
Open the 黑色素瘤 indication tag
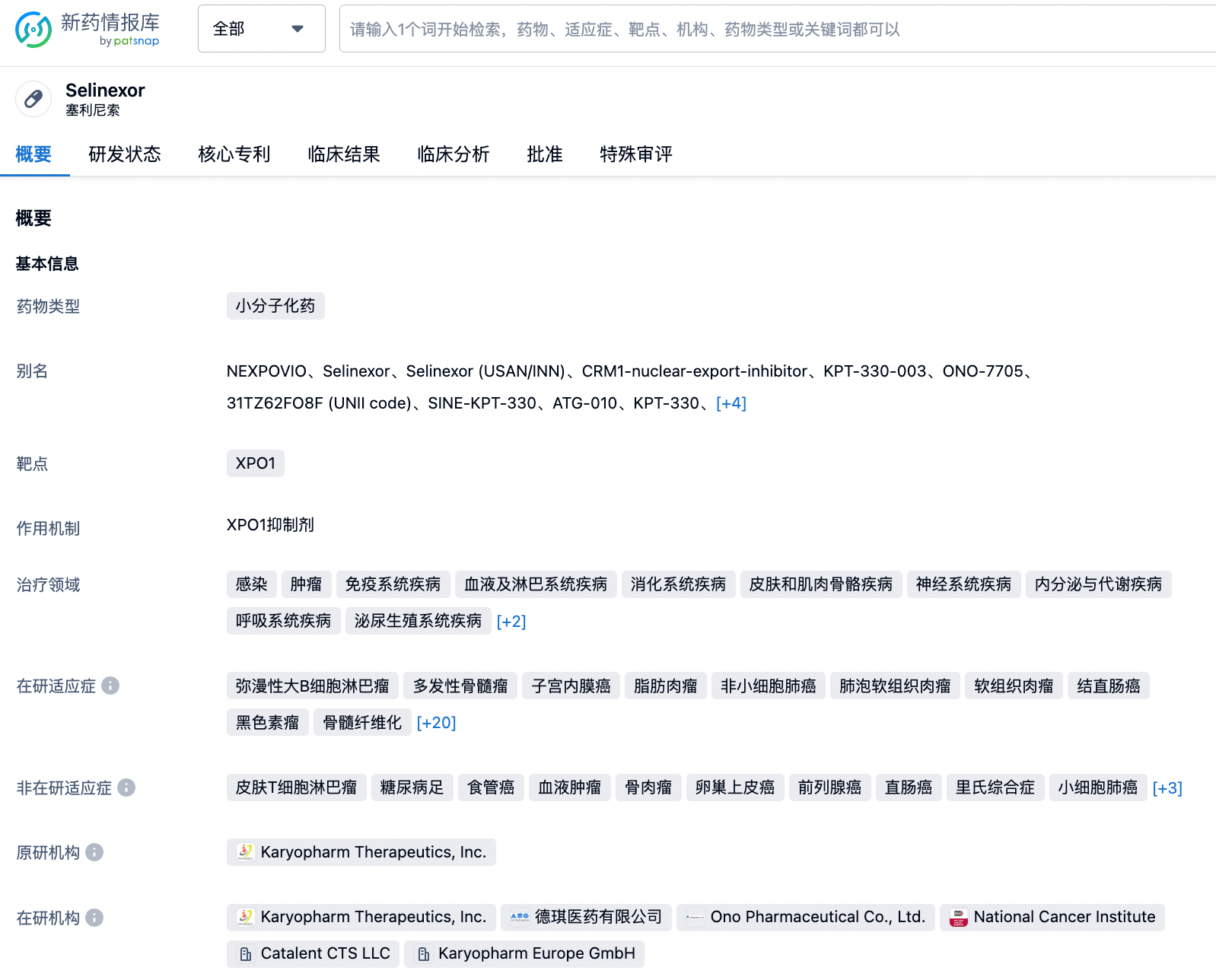(268, 723)
